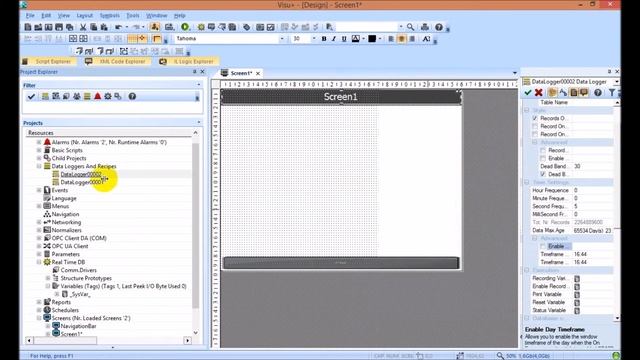Click the Print icon in top toolbar
The width and height of the screenshot is (640, 360).
click(425, 27)
